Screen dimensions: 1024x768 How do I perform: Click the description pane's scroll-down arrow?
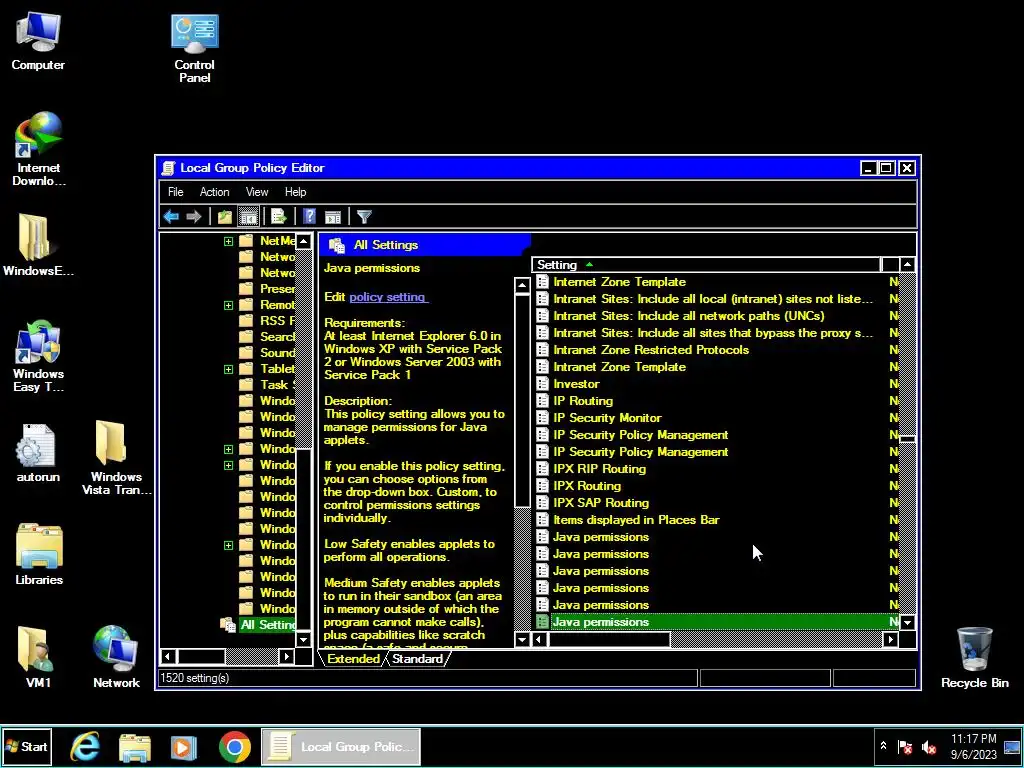[x=522, y=640]
